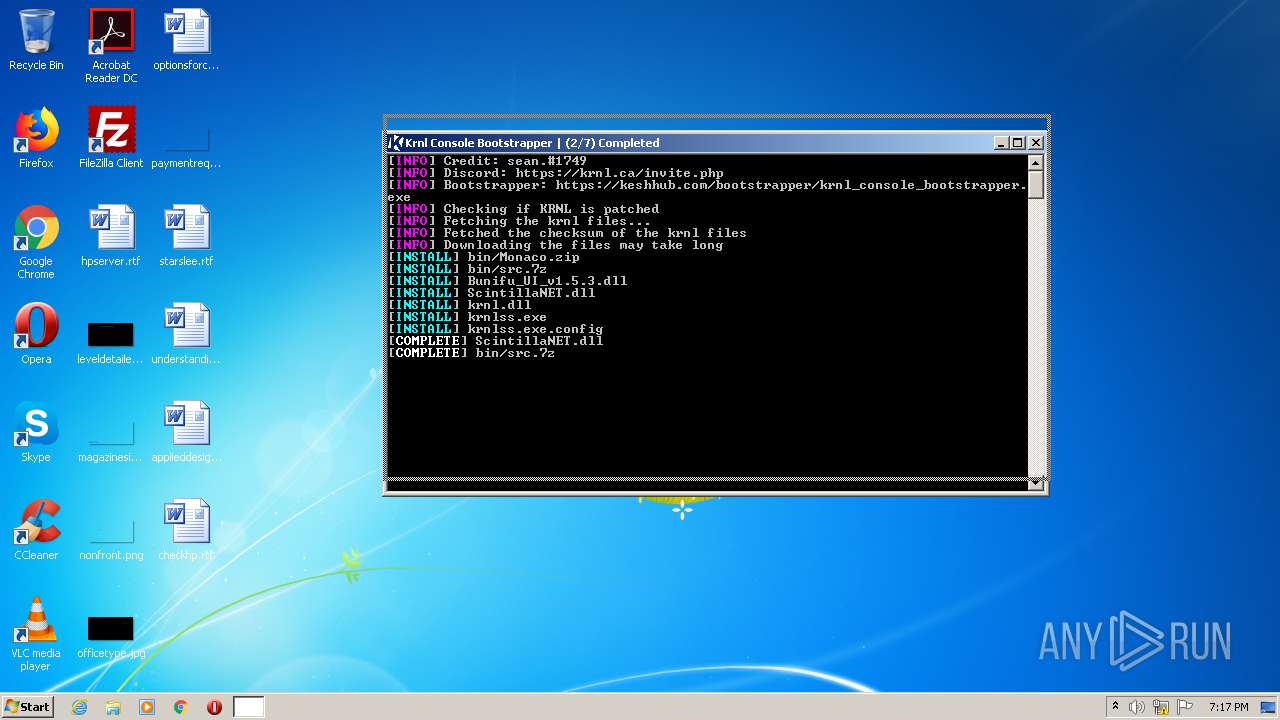Maximize the Krnl Console window
1280x720 pixels.
tap(1018, 143)
